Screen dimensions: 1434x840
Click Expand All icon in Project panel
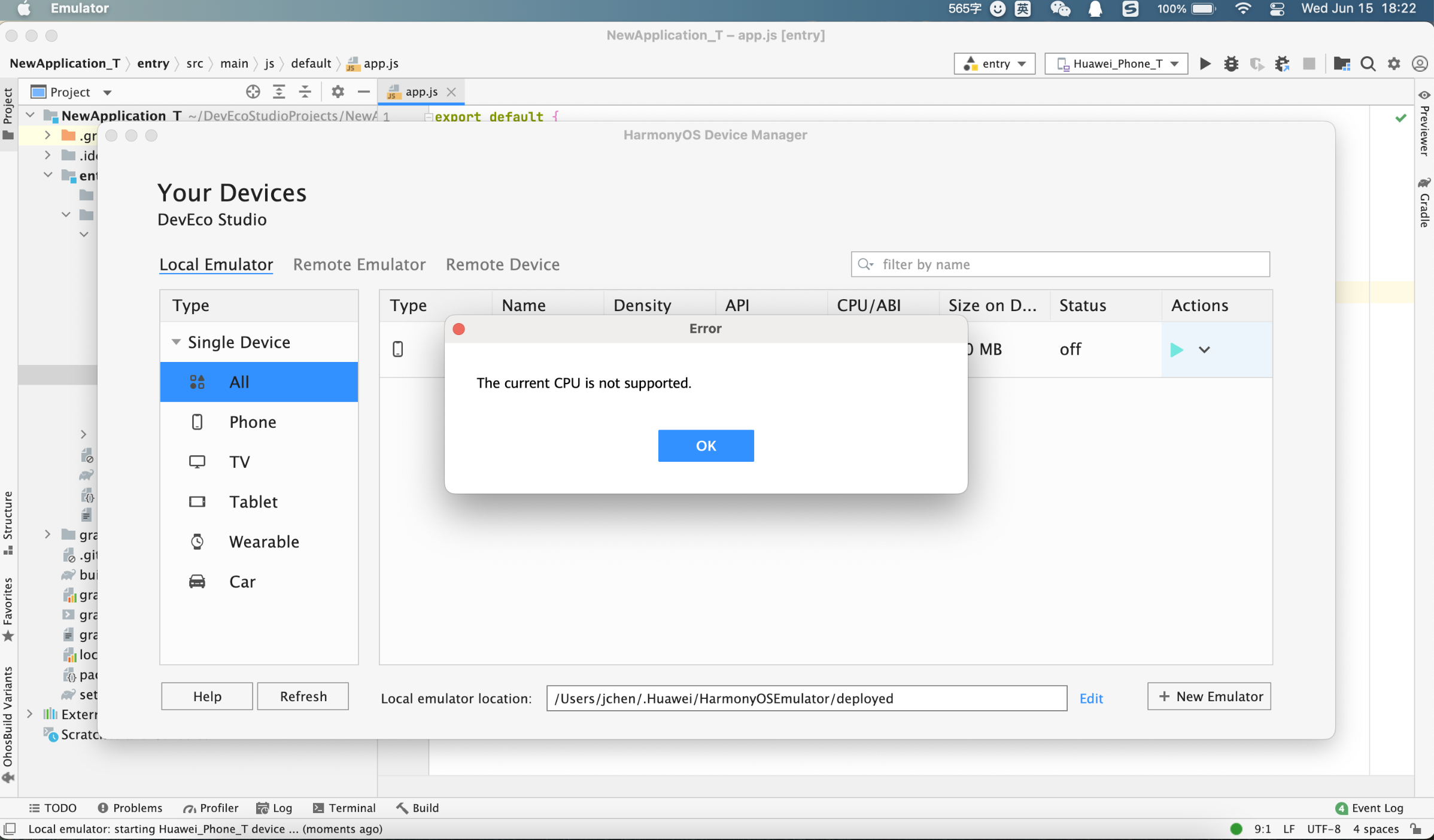coord(279,92)
